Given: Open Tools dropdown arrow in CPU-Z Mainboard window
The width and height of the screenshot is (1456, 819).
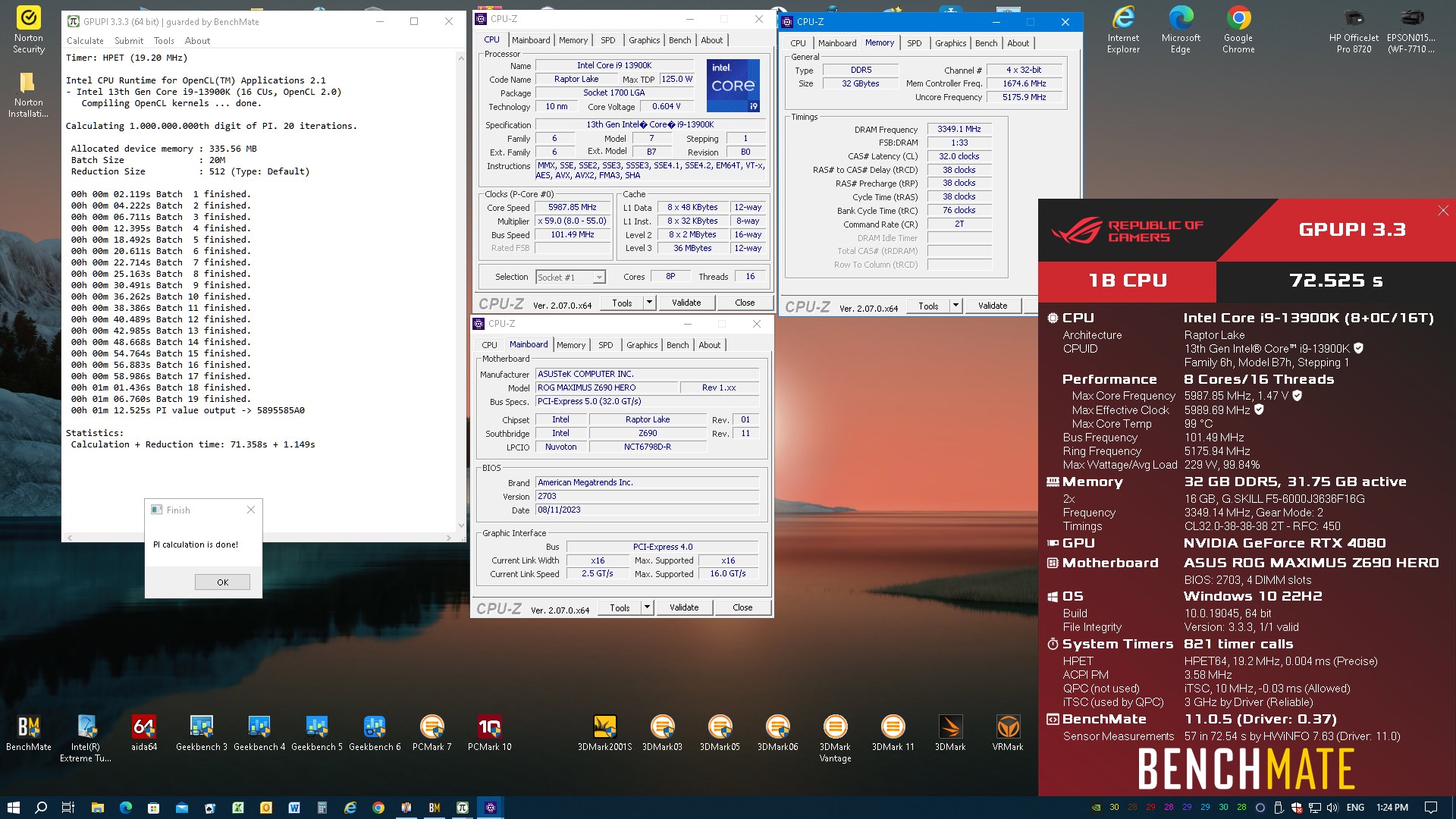Looking at the screenshot, I should [647, 607].
